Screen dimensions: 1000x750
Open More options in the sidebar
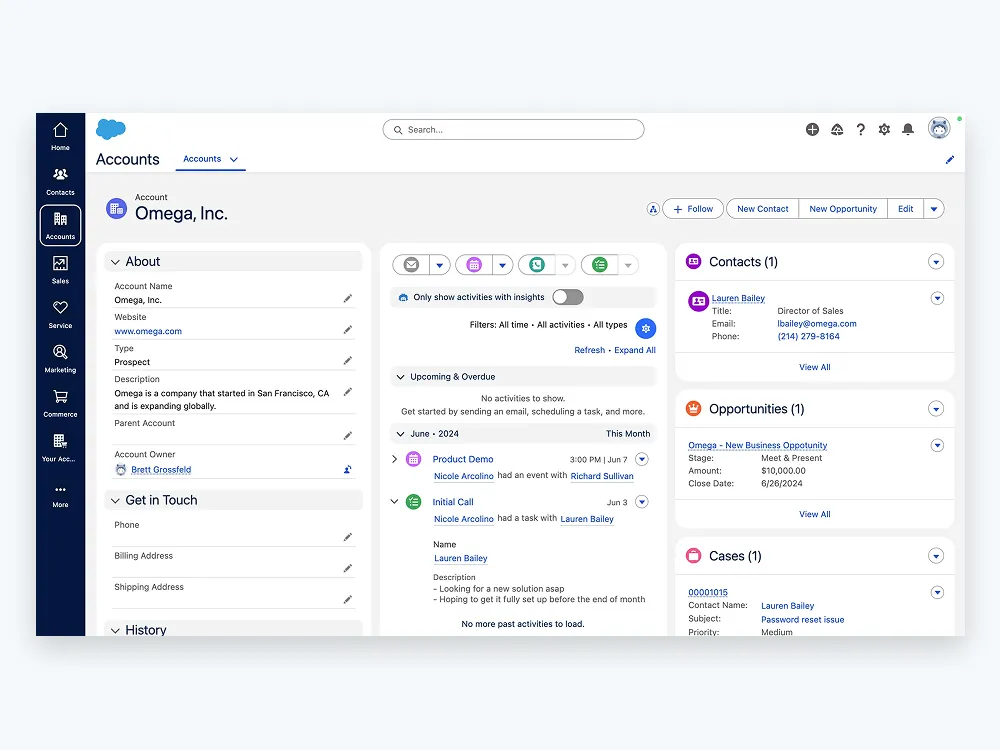(60, 496)
